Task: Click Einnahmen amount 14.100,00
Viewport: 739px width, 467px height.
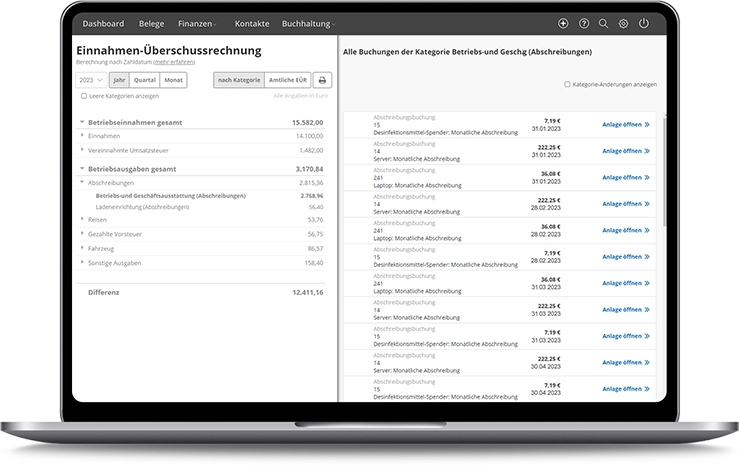Action: pyautogui.click(x=309, y=136)
